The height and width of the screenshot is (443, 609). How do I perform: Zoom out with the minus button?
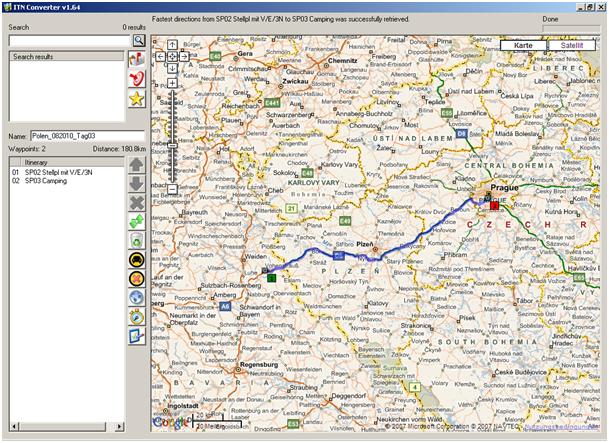coord(172,189)
